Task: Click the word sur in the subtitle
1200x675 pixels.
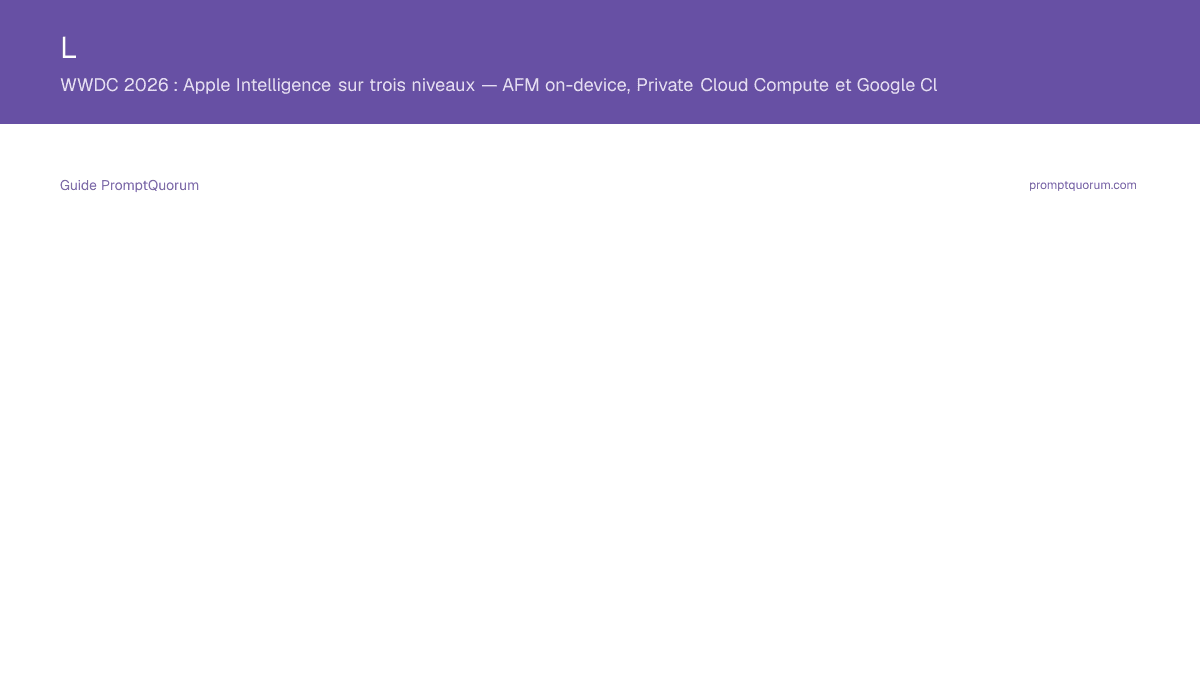Action: [x=350, y=86]
